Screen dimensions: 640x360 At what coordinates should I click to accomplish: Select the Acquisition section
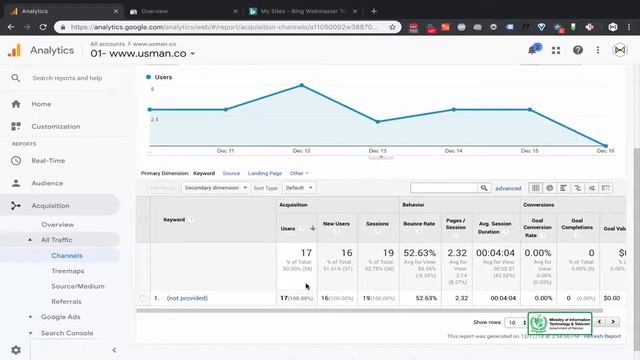click(x=50, y=206)
